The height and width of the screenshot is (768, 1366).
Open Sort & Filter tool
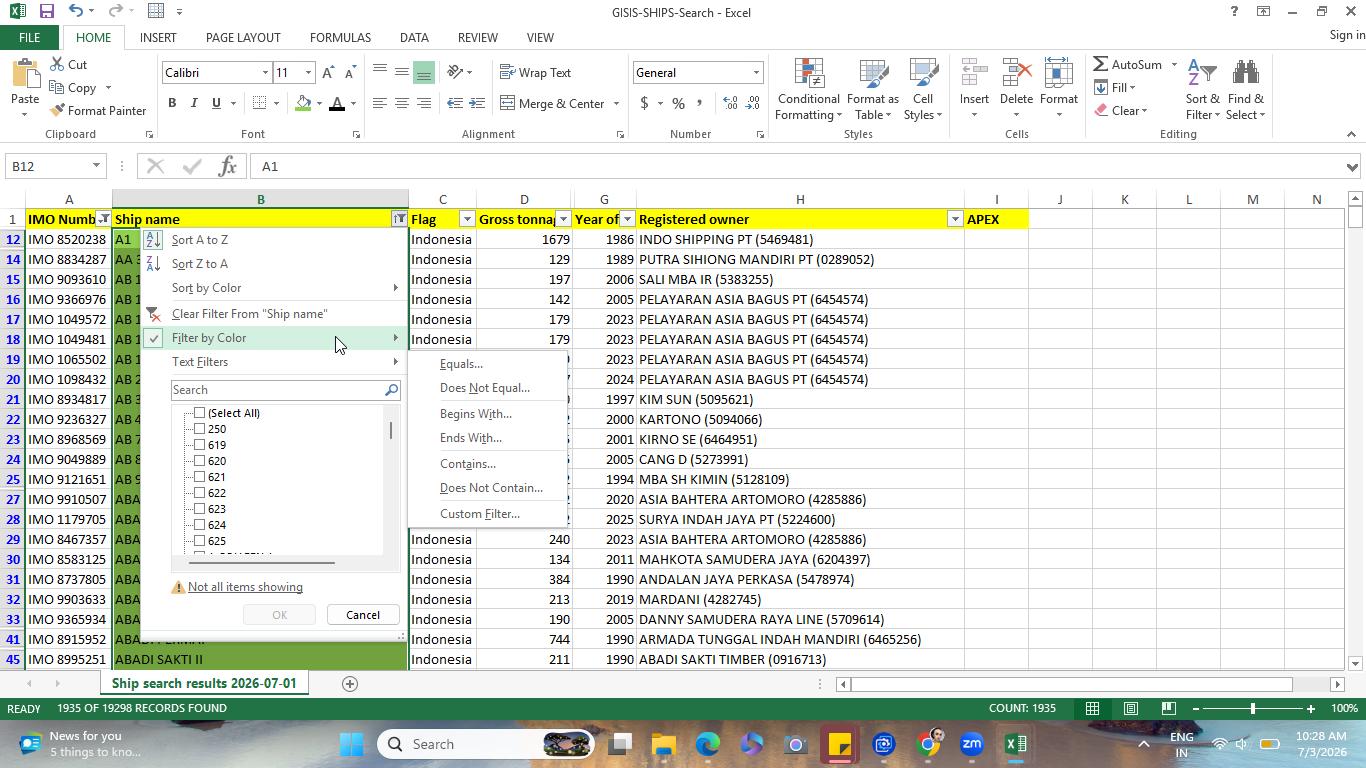(1203, 89)
